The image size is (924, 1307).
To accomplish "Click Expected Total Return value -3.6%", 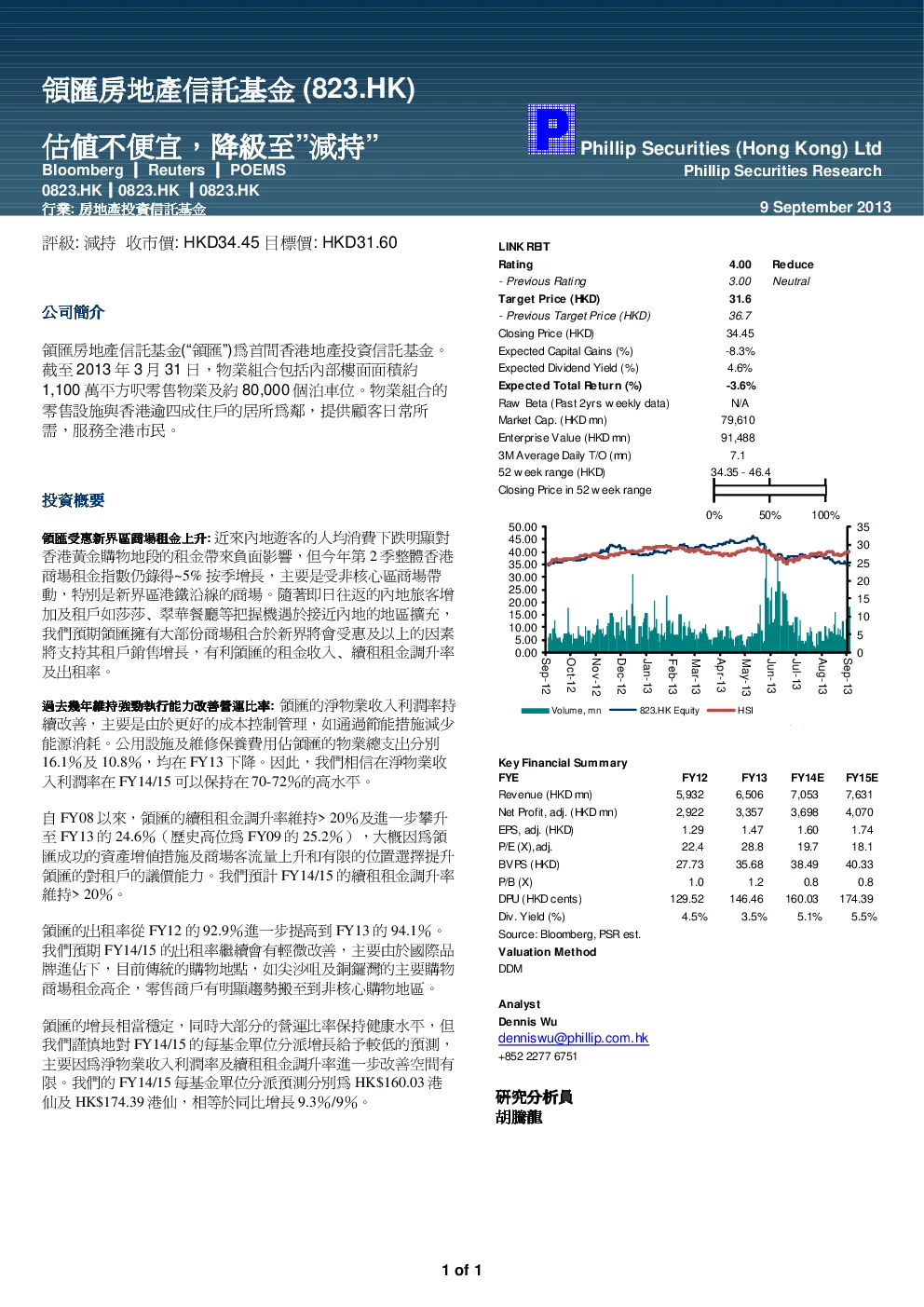I will tap(741, 386).
